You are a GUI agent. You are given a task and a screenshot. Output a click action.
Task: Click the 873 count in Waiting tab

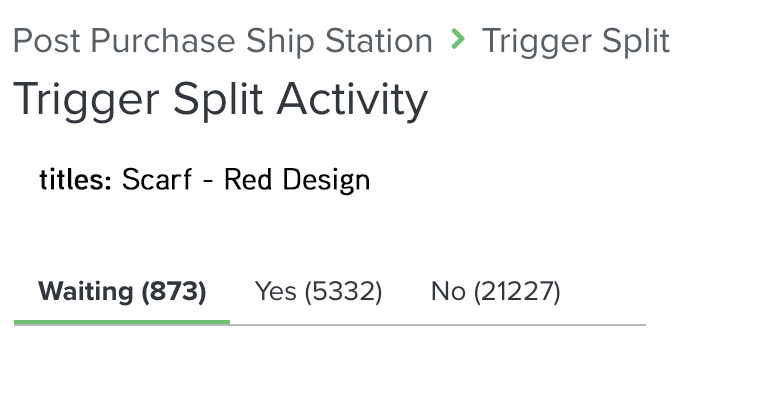173,292
